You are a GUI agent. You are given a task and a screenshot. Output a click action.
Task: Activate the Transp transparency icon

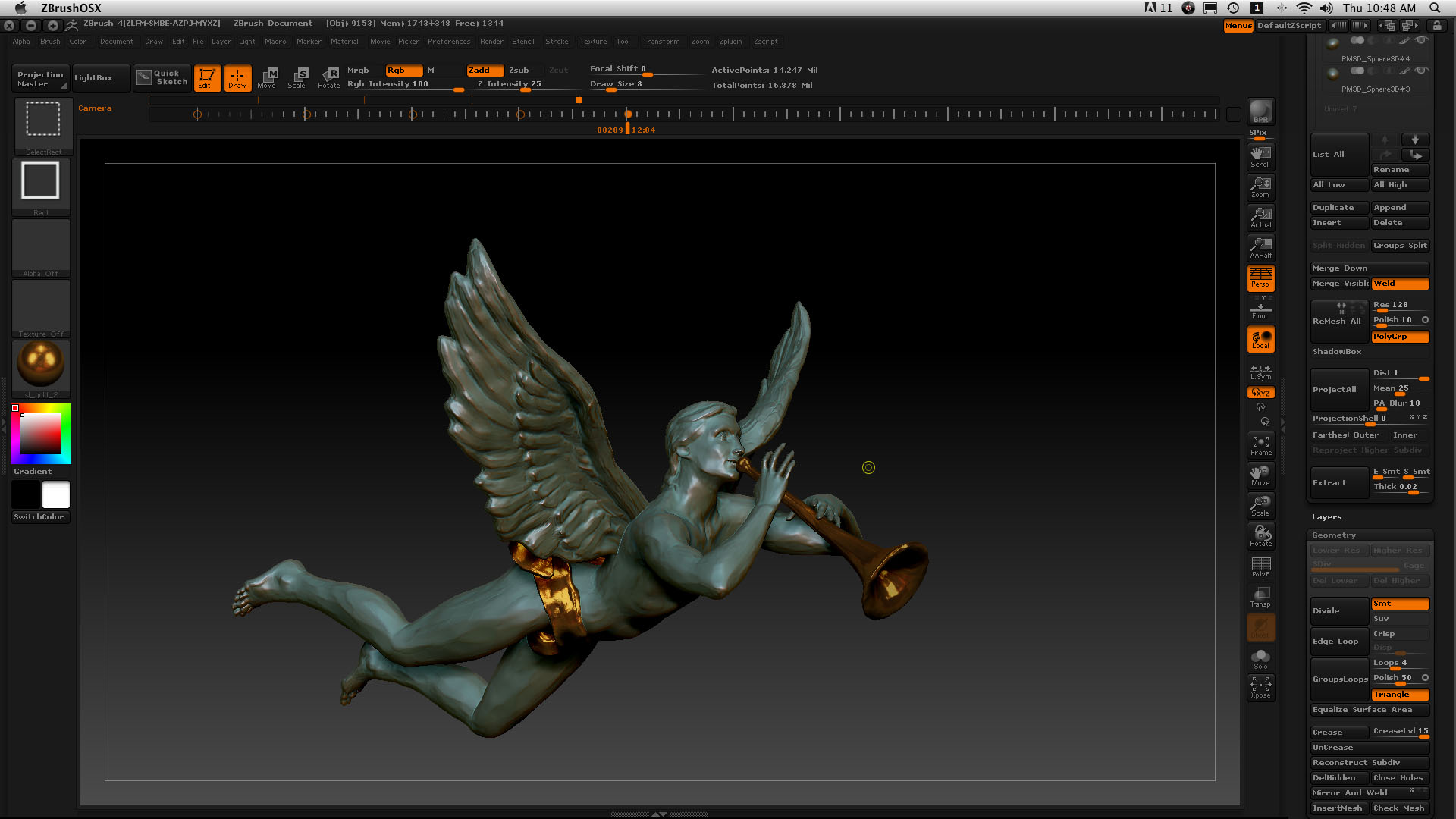[x=1260, y=597]
